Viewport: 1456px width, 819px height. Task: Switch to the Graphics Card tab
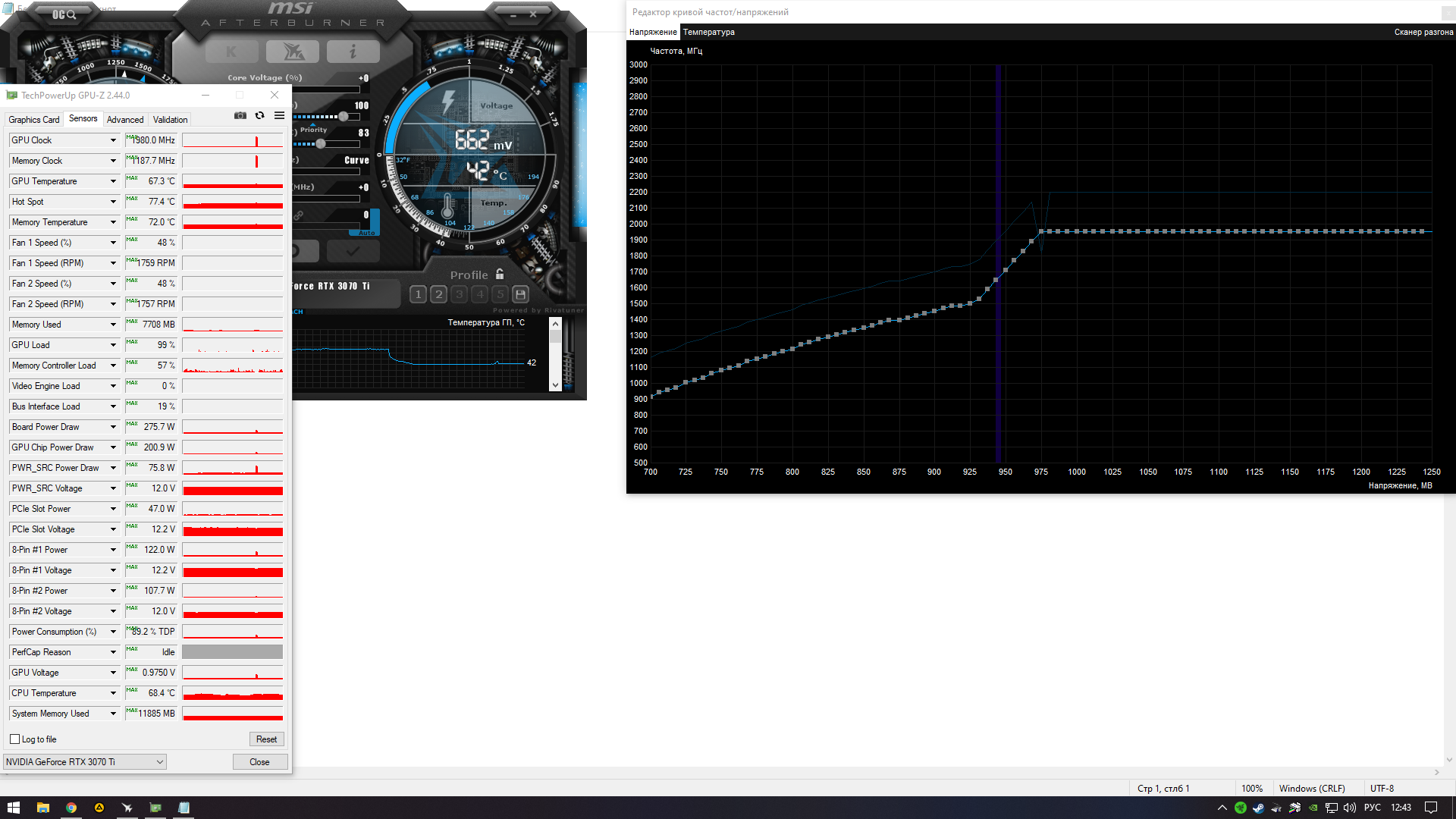pos(33,120)
